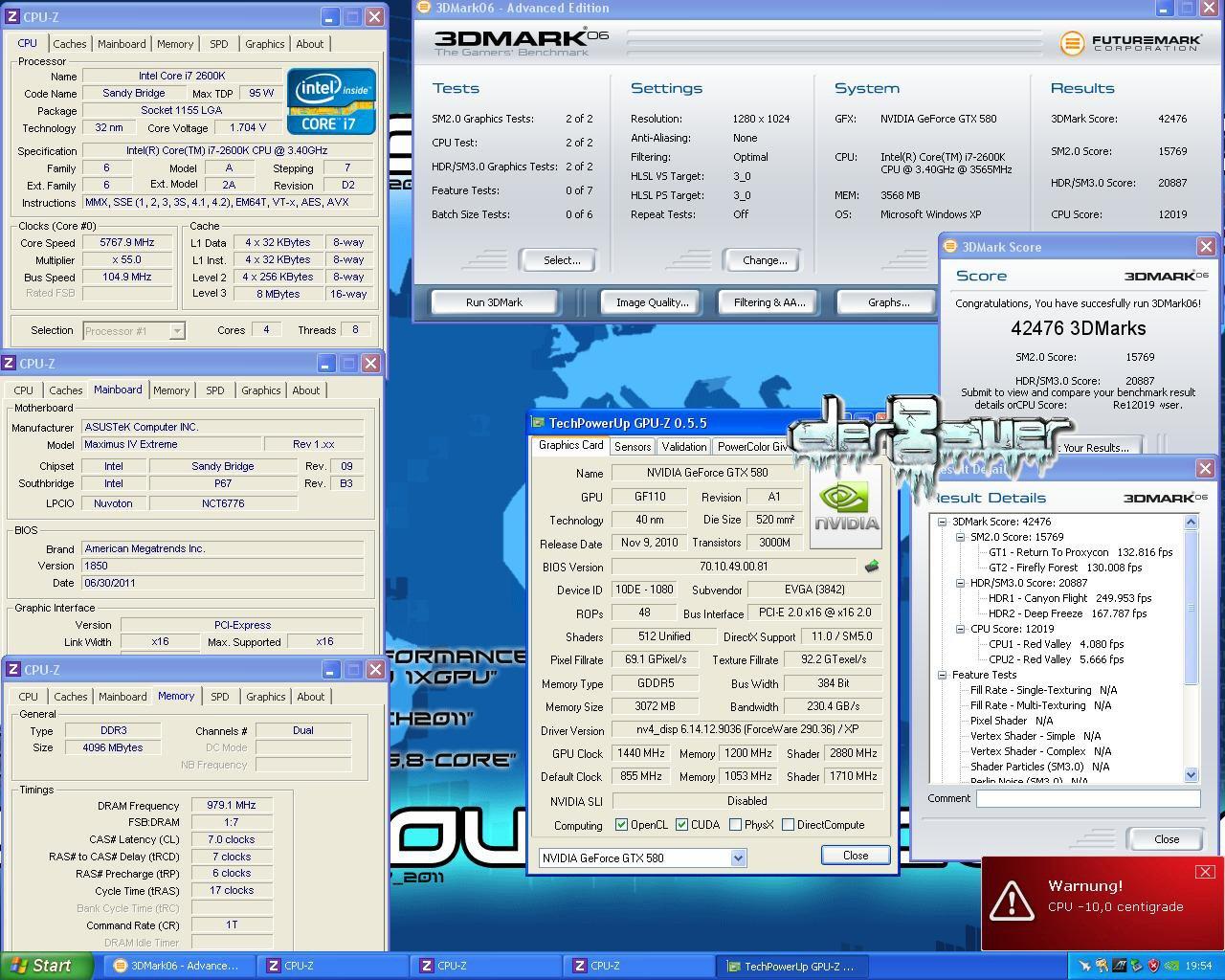Open Image Quality... options
The image size is (1225, 980).
(x=652, y=302)
